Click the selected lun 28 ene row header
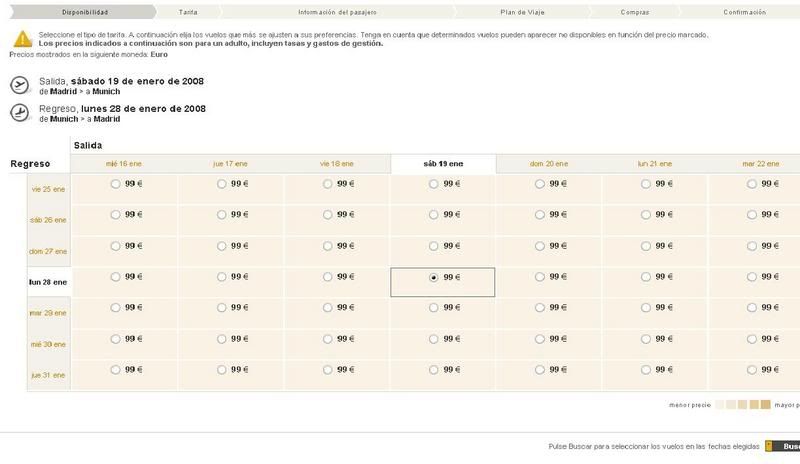Screen dimensions: 800x464 tap(48, 282)
